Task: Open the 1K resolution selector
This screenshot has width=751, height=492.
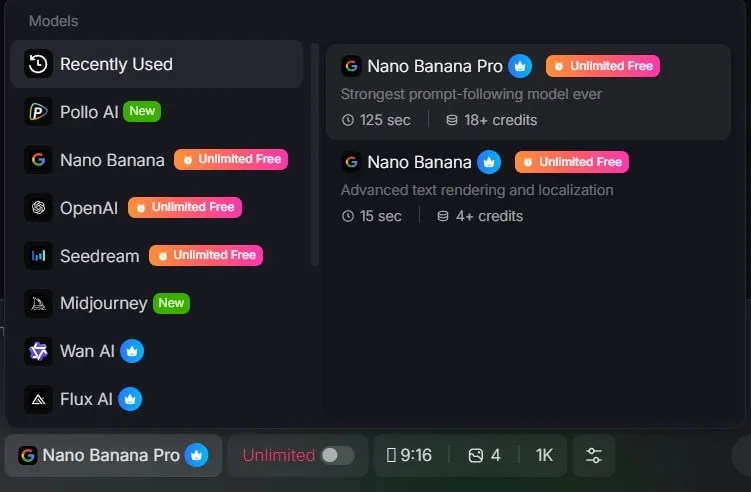Action: tap(544, 455)
